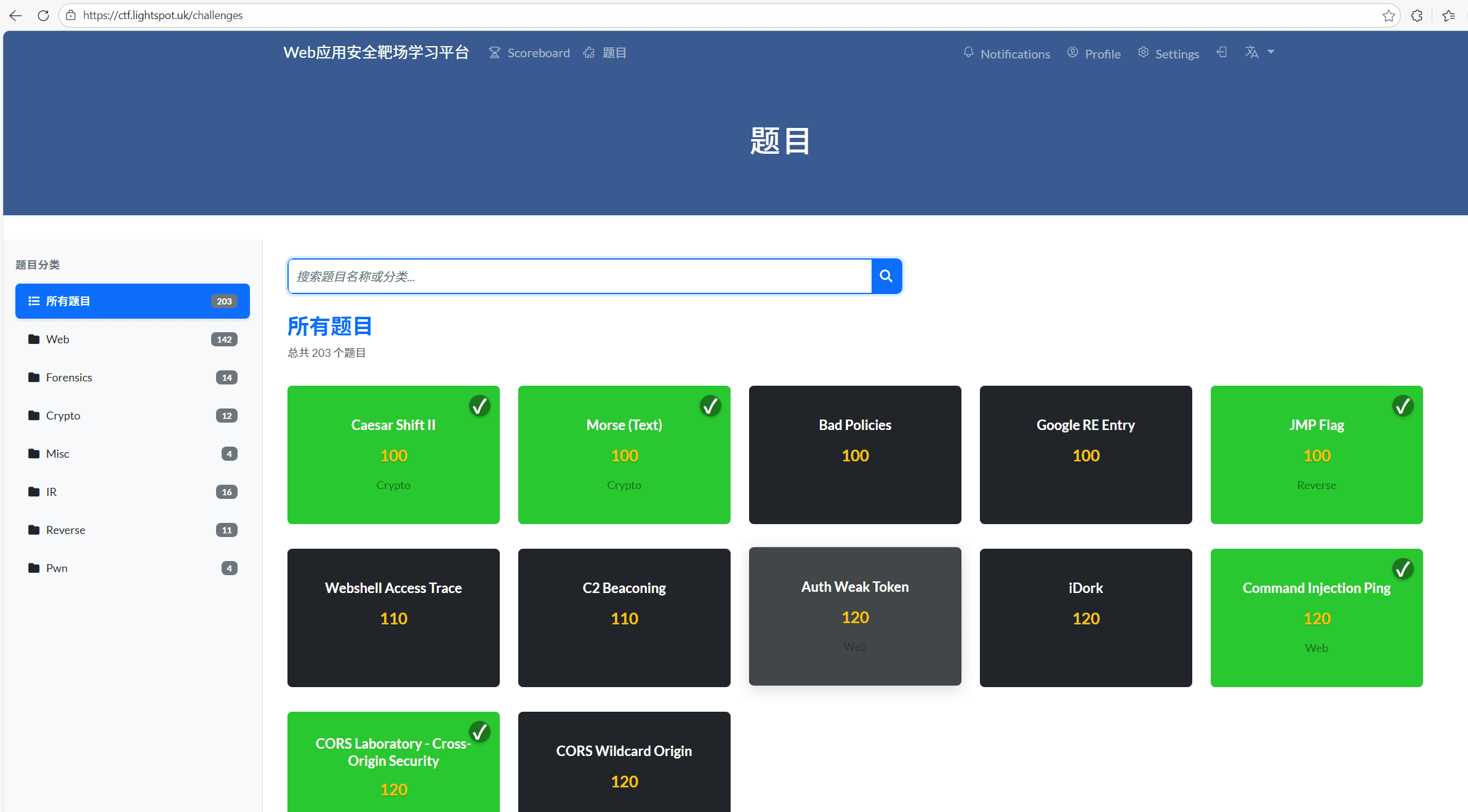This screenshot has width=1468, height=812.
Task: Click the logout icon in navbar
Action: [1222, 52]
